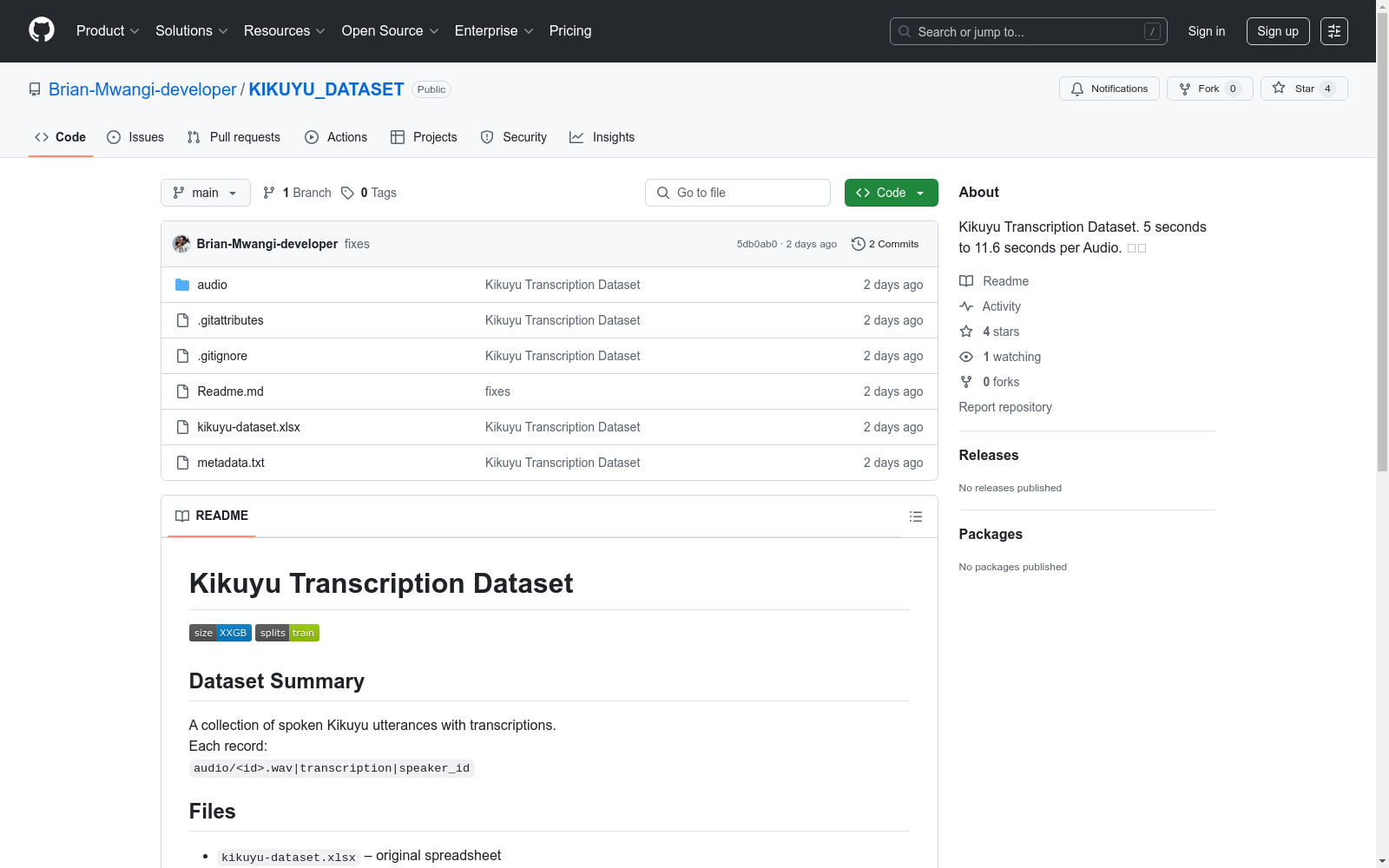Click the magnifier icon in the search bar
Screen dimensions: 1389x868
[x=905, y=31]
